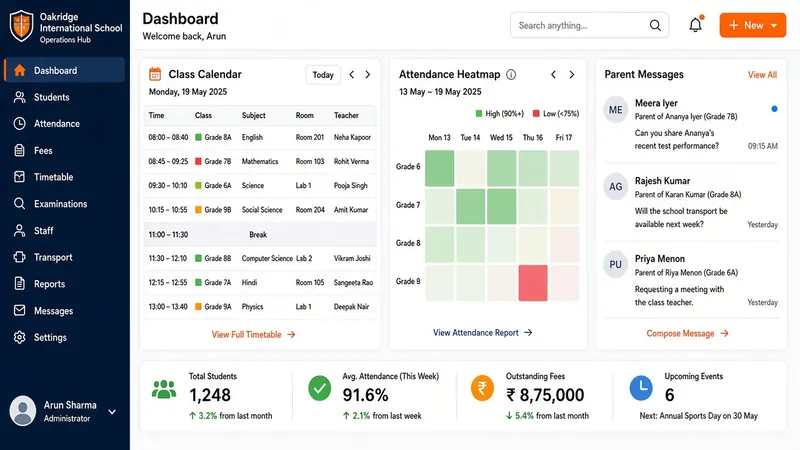Click High (90%+) green legend swatch

(479, 113)
